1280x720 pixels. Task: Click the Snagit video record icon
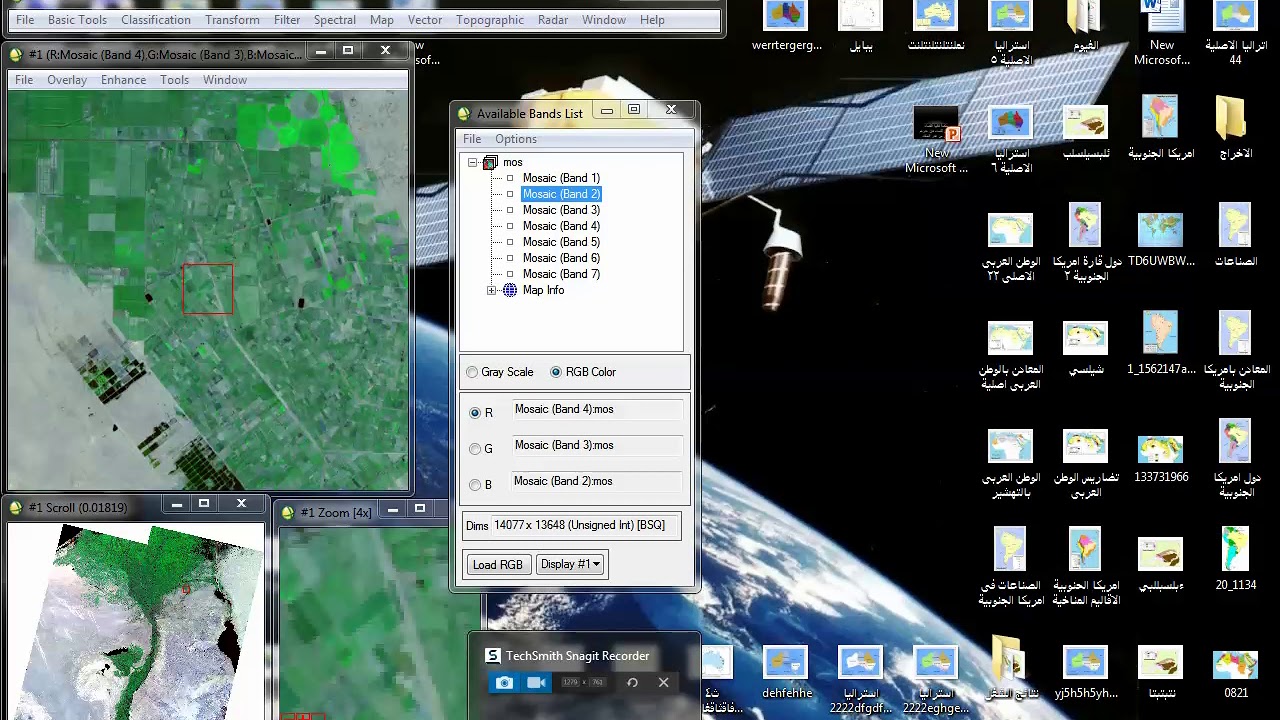[x=537, y=682]
